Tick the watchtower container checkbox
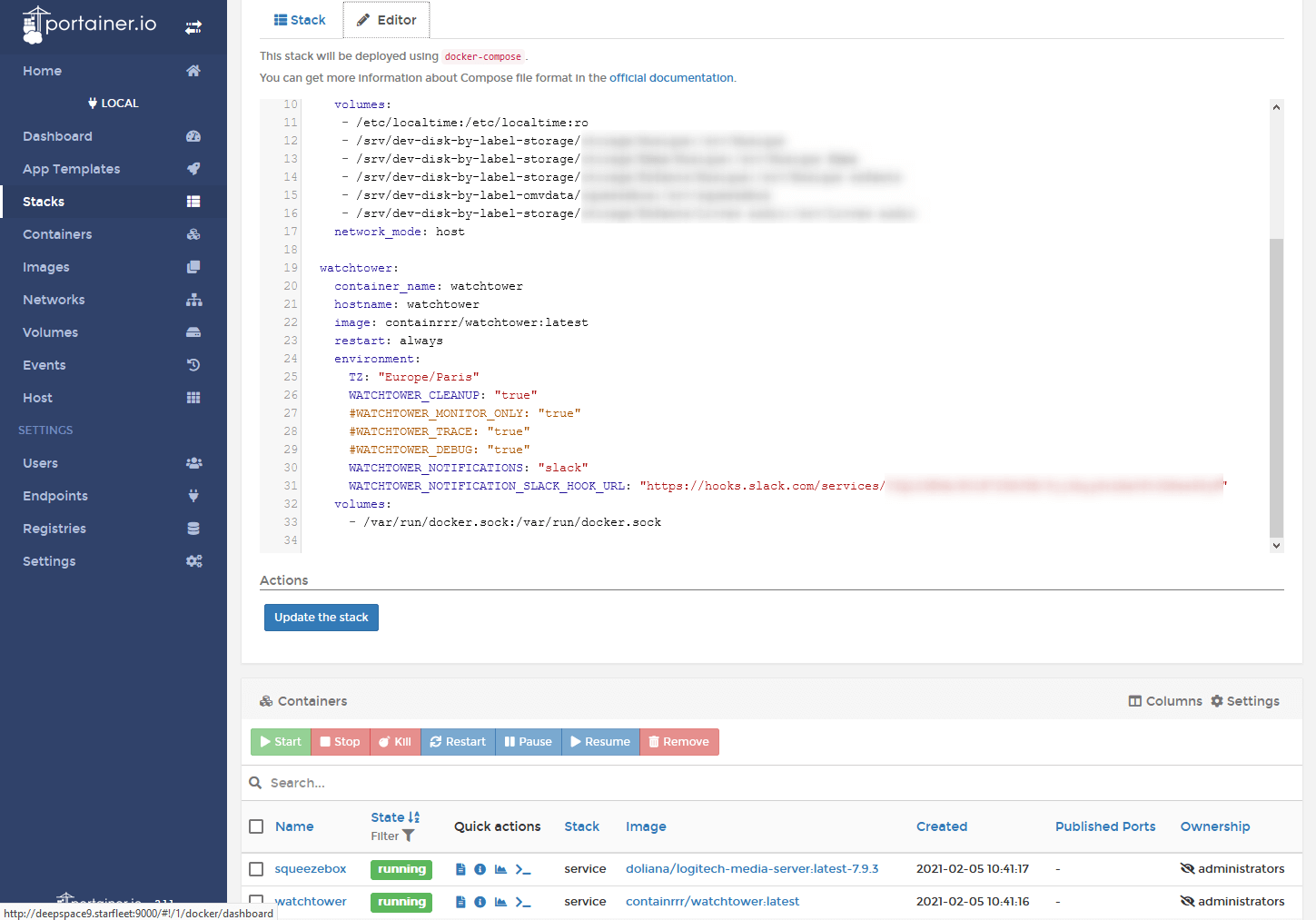The height and width of the screenshot is (920, 1316). (x=256, y=902)
